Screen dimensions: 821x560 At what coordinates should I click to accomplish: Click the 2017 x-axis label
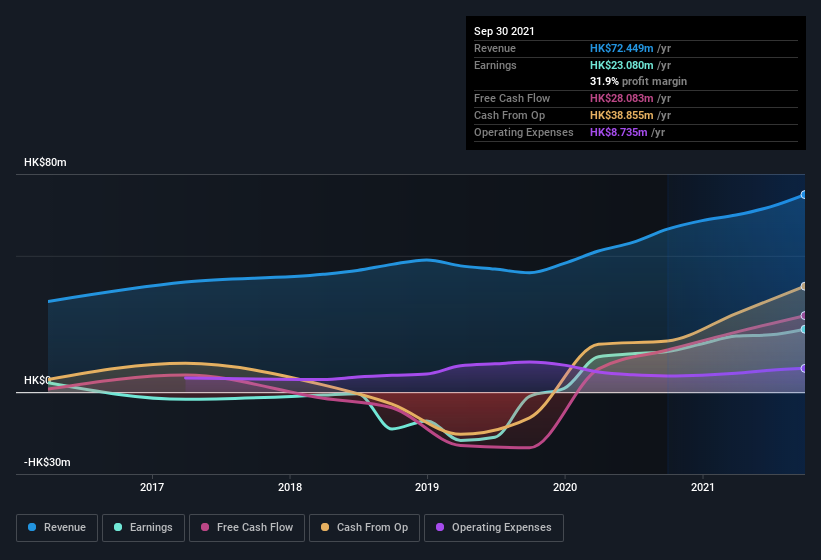pyautogui.click(x=152, y=487)
